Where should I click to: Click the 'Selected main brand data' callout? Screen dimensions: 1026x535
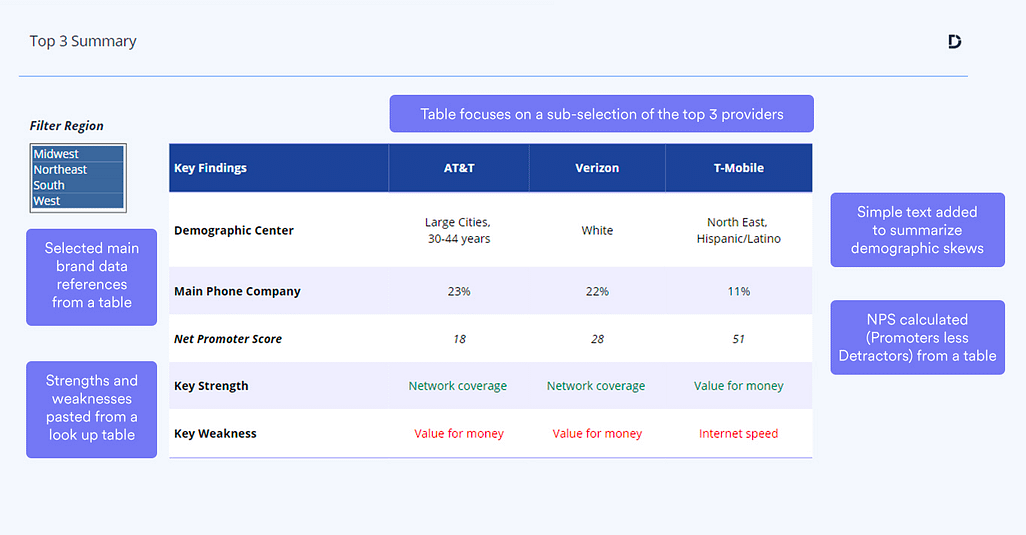point(91,275)
